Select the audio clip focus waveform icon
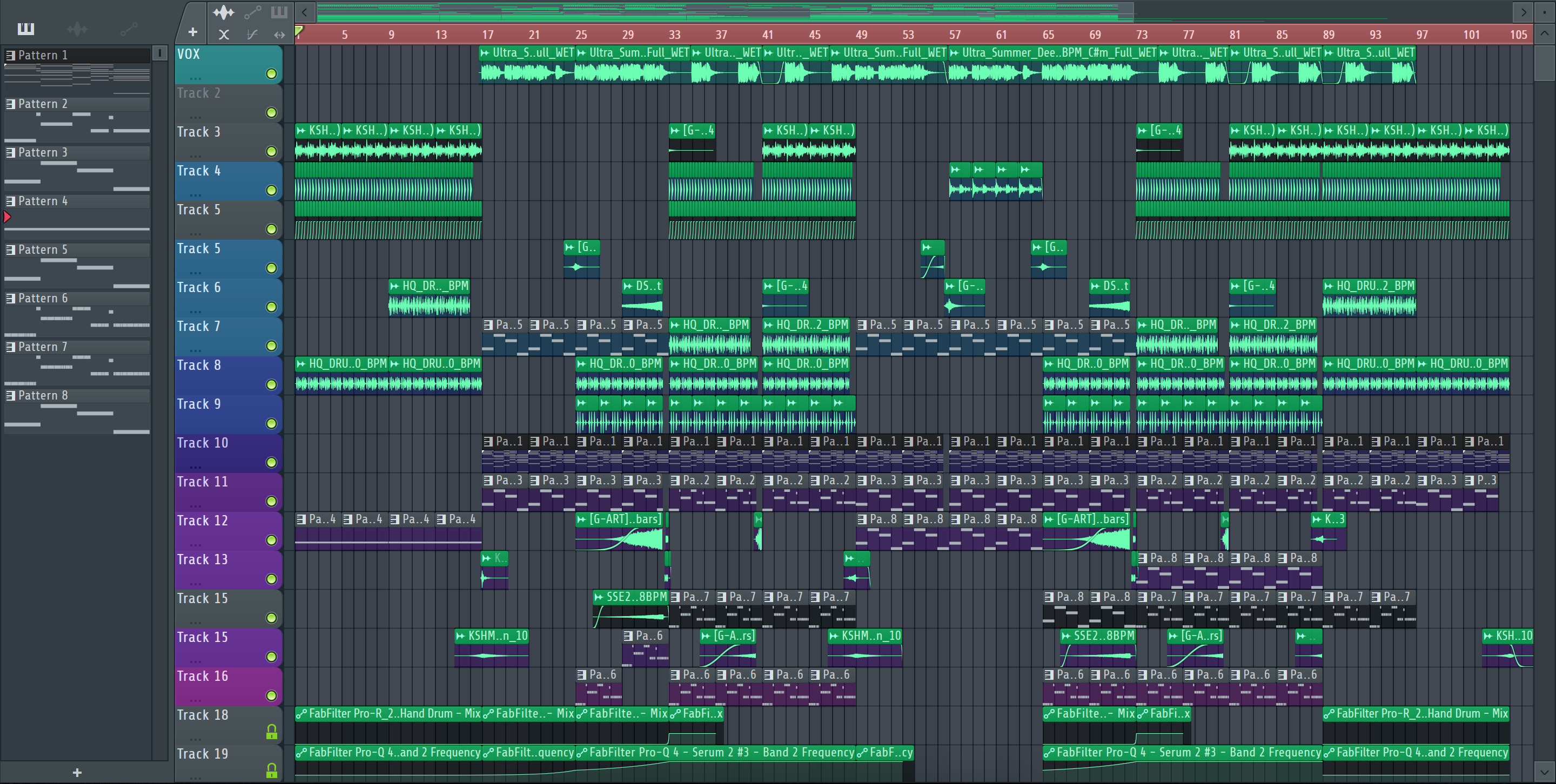The height and width of the screenshot is (784, 1556). [224, 12]
